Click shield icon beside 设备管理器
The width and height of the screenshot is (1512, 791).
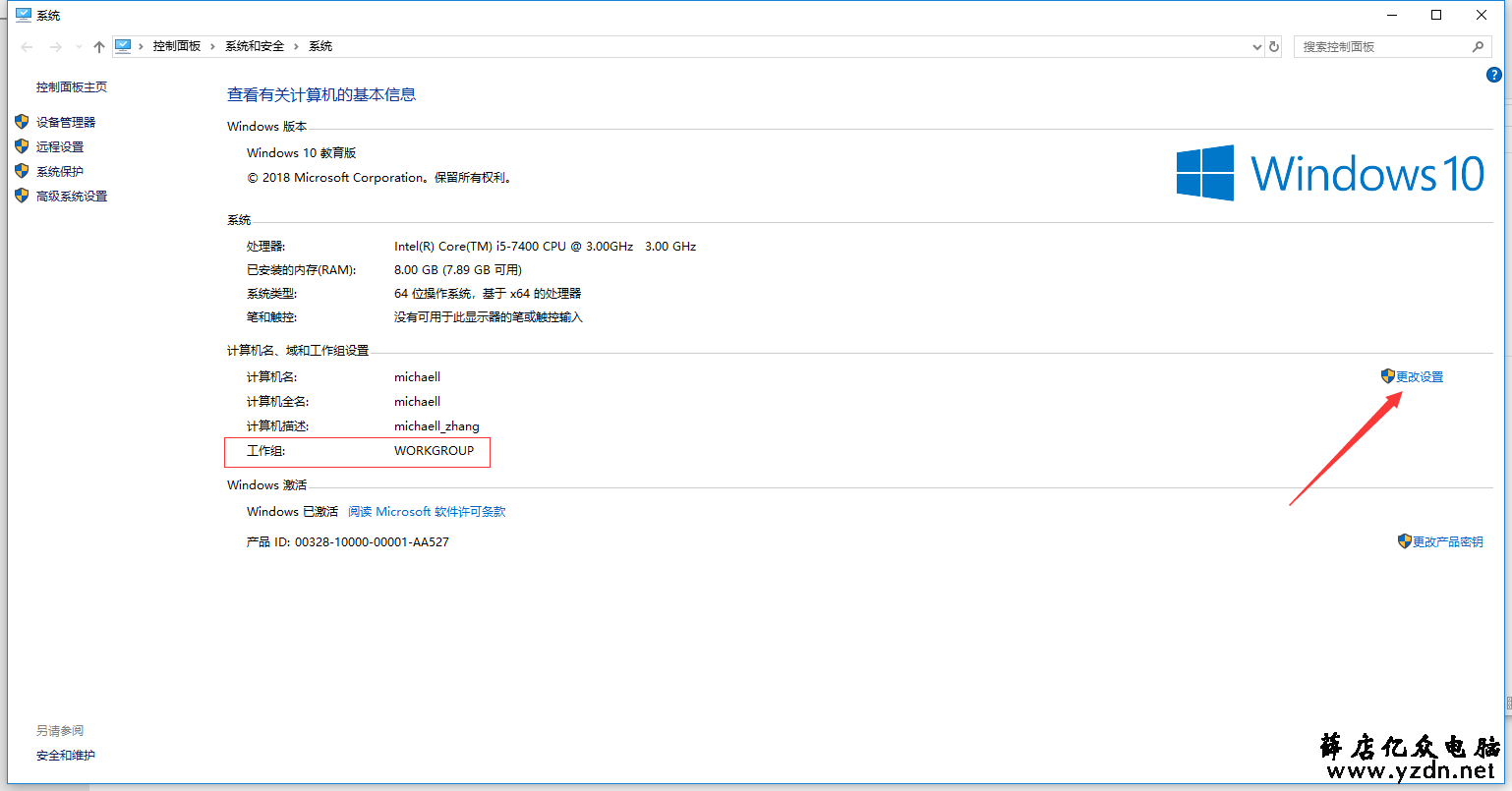click(22, 122)
